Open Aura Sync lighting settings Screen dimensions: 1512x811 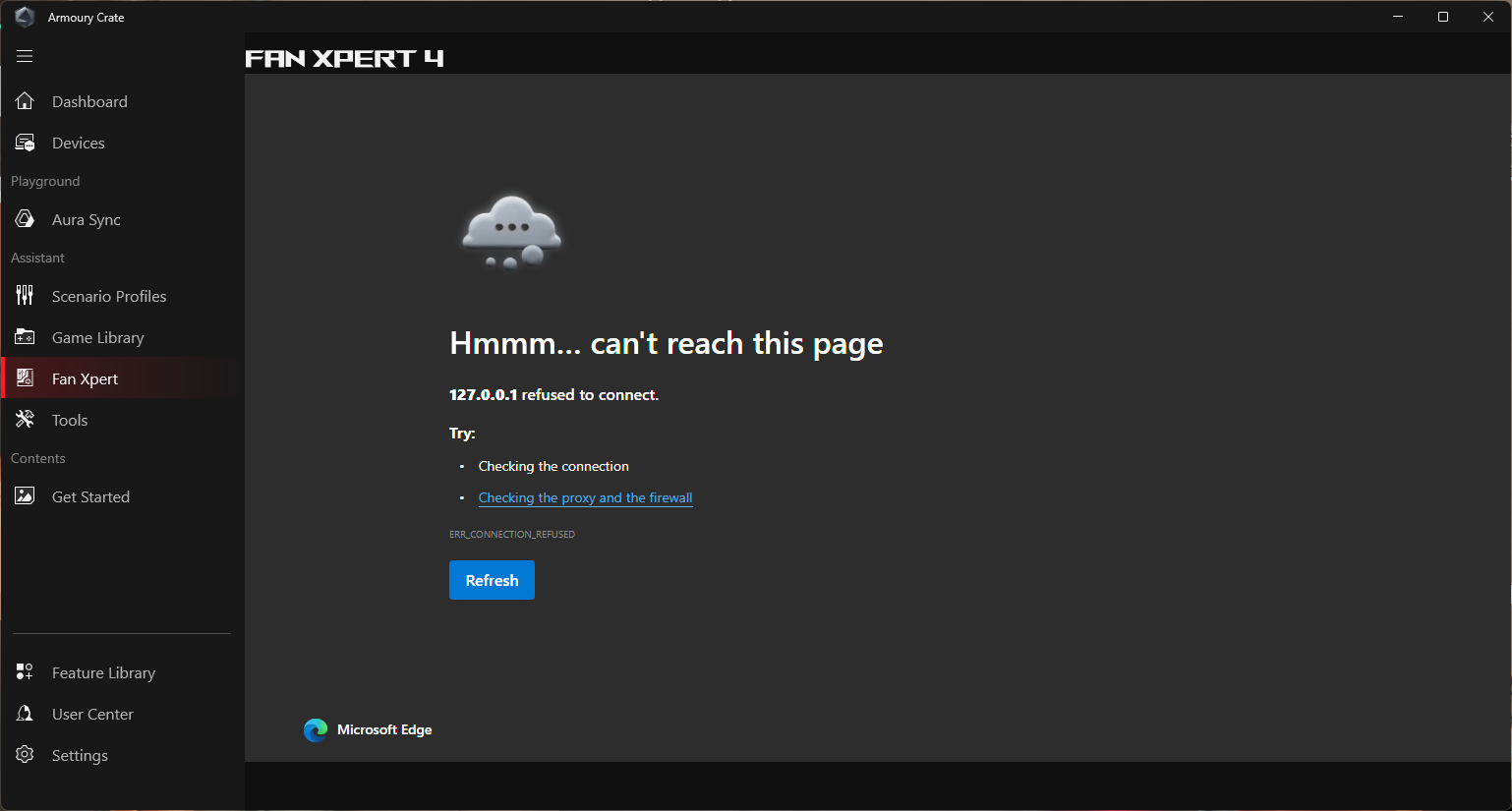click(87, 219)
